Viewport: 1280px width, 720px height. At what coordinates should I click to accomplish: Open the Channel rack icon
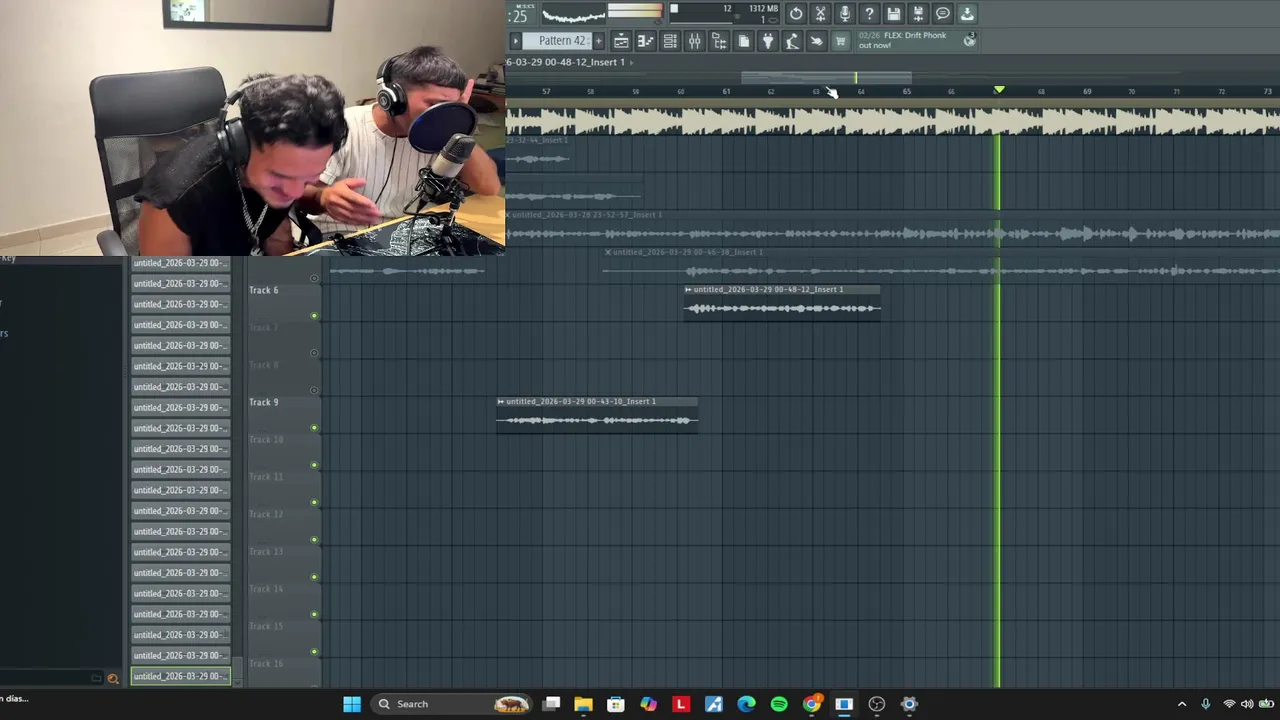670,41
